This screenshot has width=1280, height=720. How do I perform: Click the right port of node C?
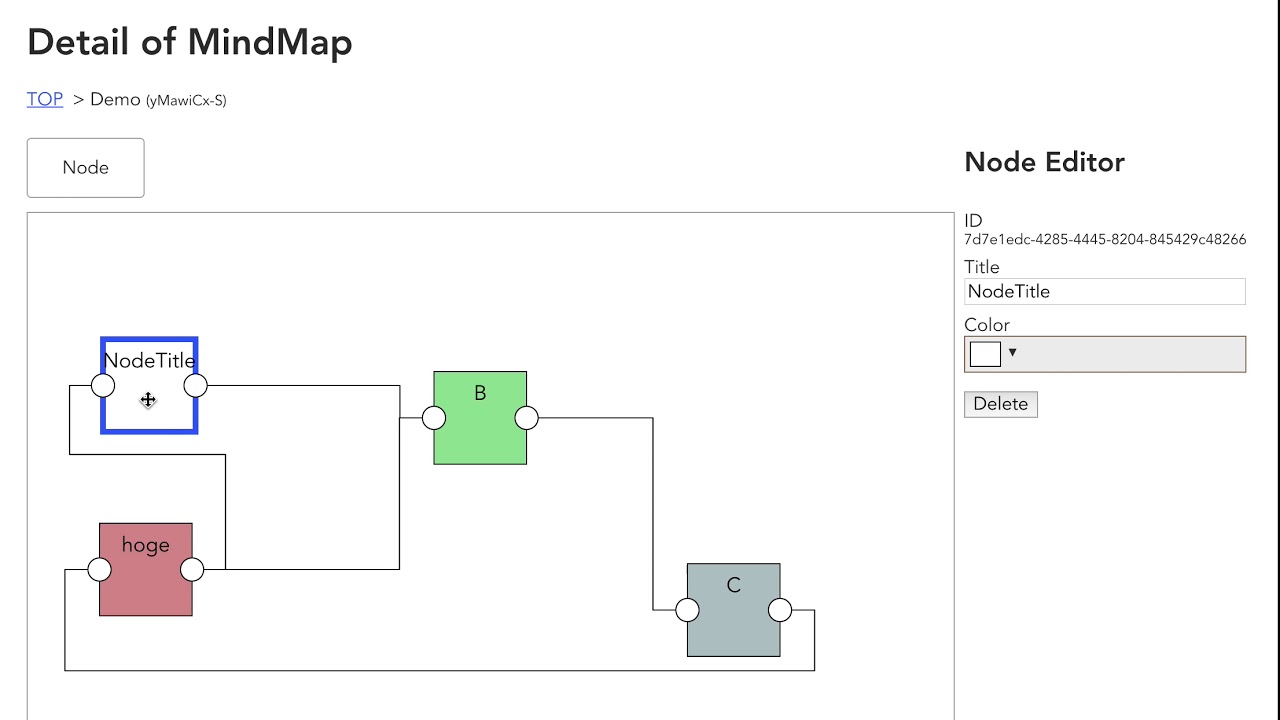(x=780, y=610)
